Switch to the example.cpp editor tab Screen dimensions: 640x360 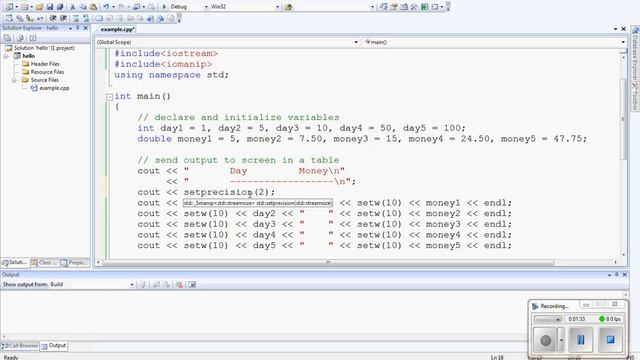[x=117, y=29]
